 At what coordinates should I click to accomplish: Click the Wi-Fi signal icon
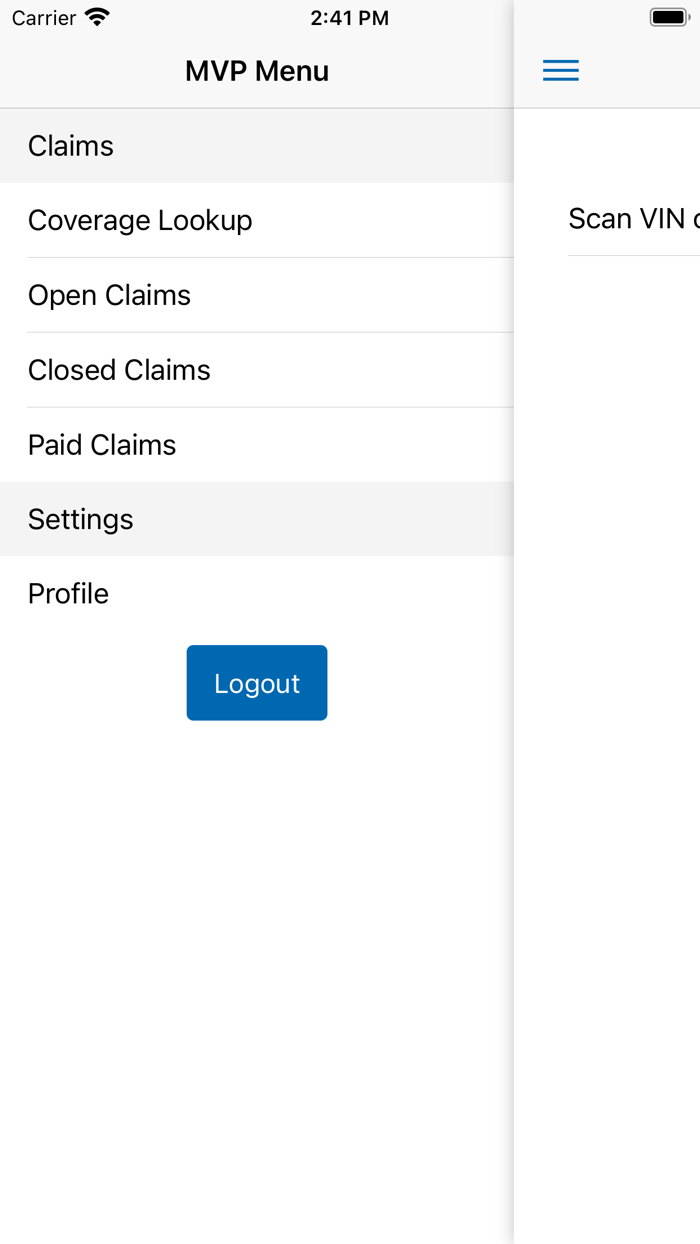[97, 16]
